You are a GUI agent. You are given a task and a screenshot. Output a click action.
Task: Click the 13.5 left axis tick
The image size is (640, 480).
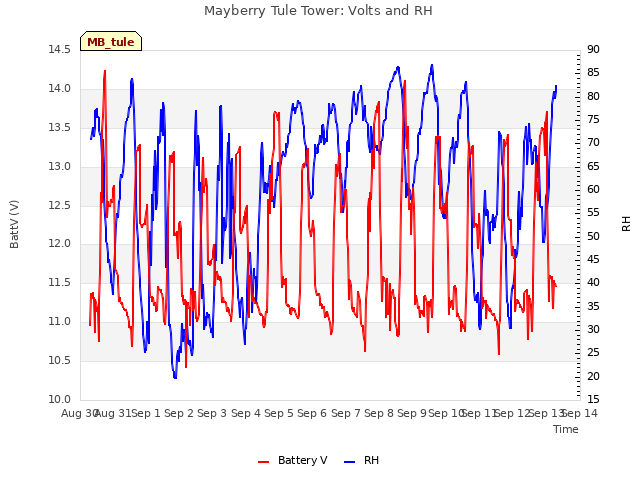[x=59, y=127]
